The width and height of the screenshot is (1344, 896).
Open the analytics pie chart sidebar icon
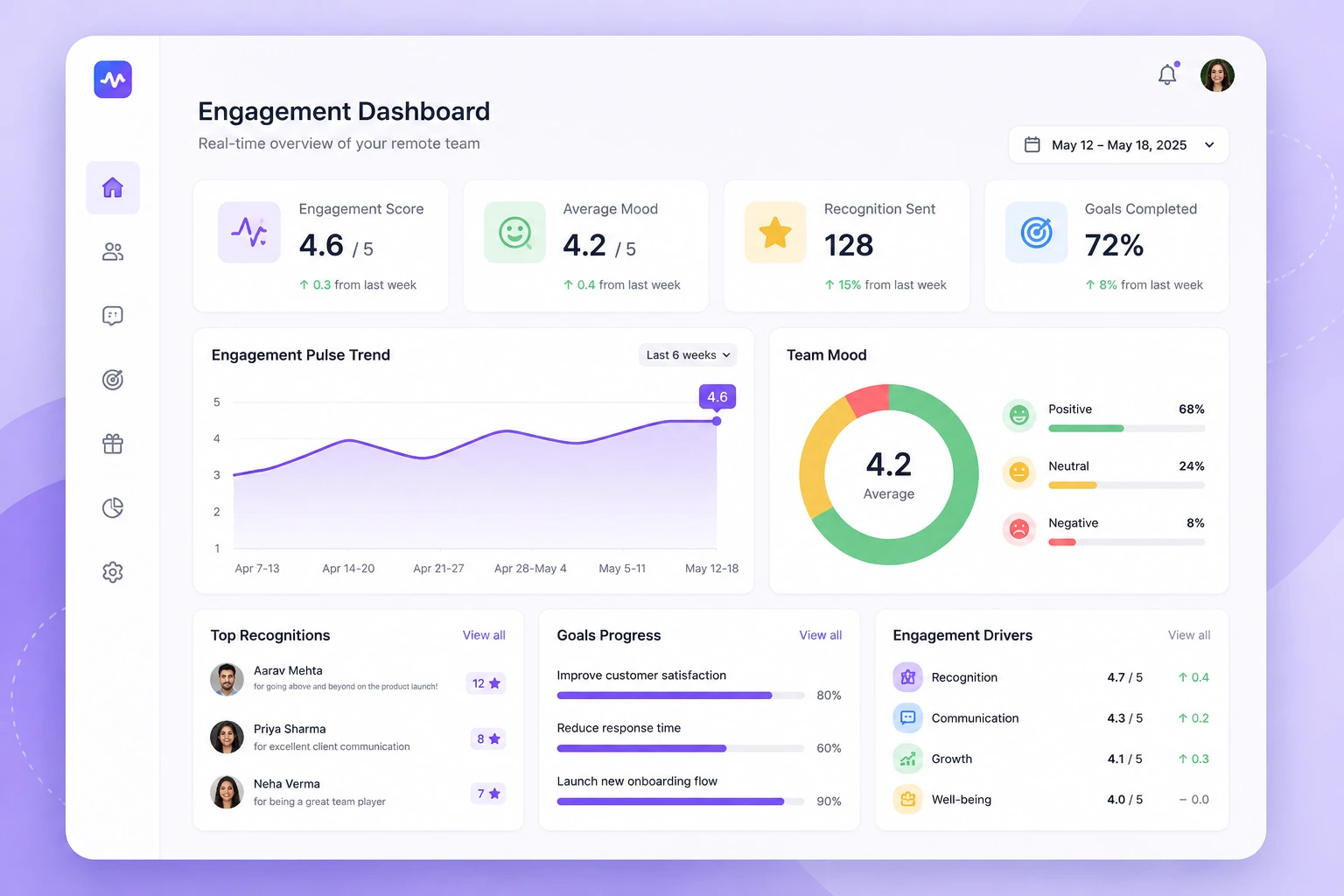tap(113, 507)
